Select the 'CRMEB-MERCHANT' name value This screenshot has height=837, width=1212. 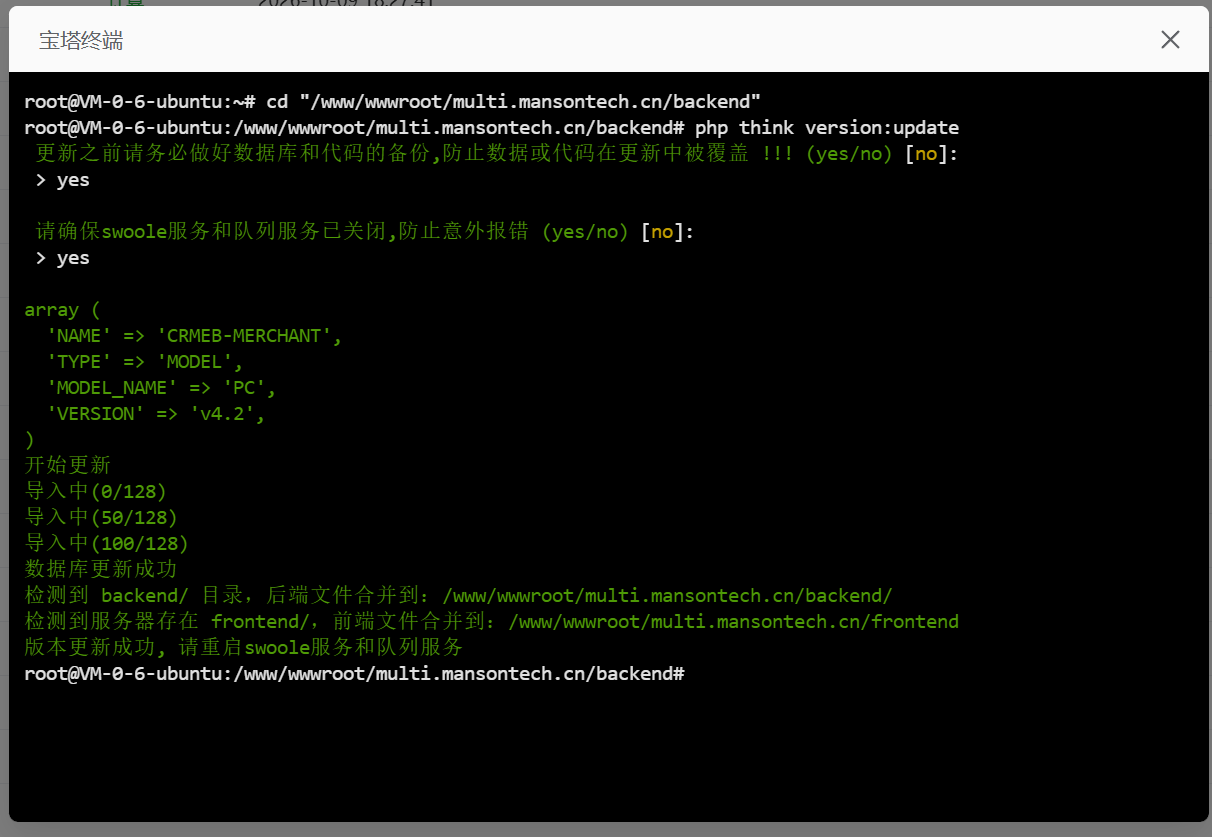244,336
